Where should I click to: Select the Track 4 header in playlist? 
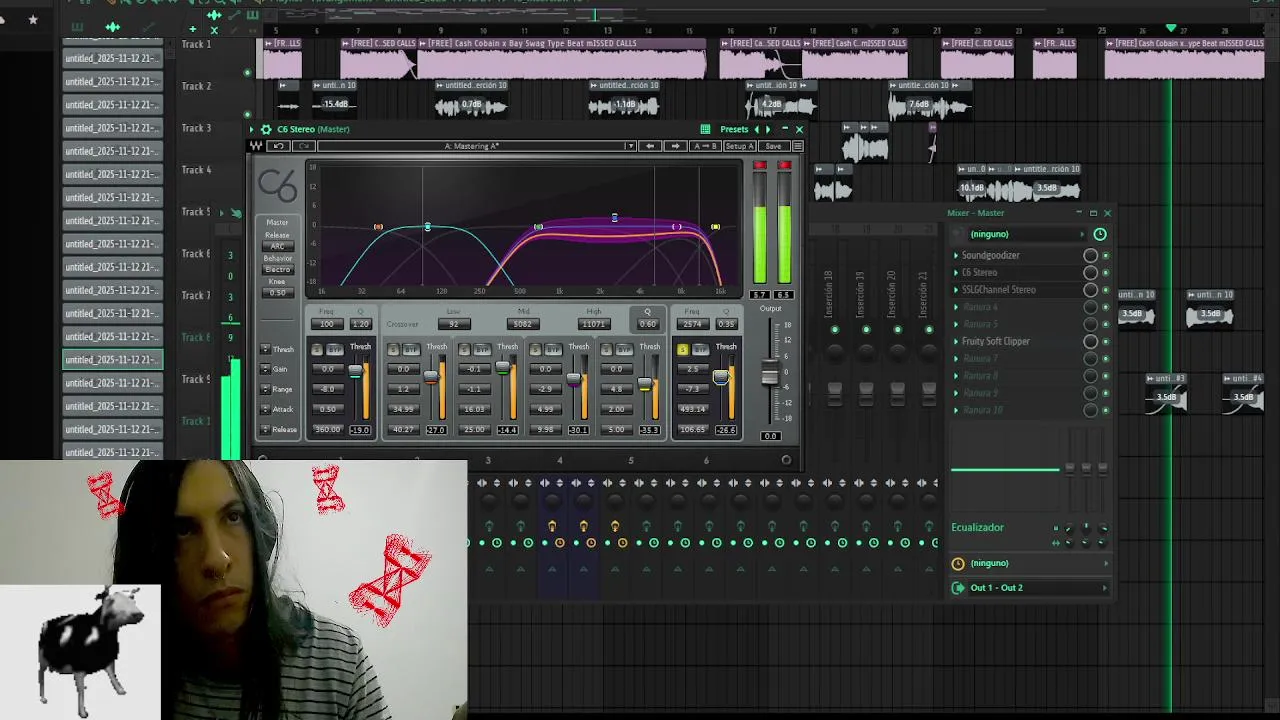[196, 170]
